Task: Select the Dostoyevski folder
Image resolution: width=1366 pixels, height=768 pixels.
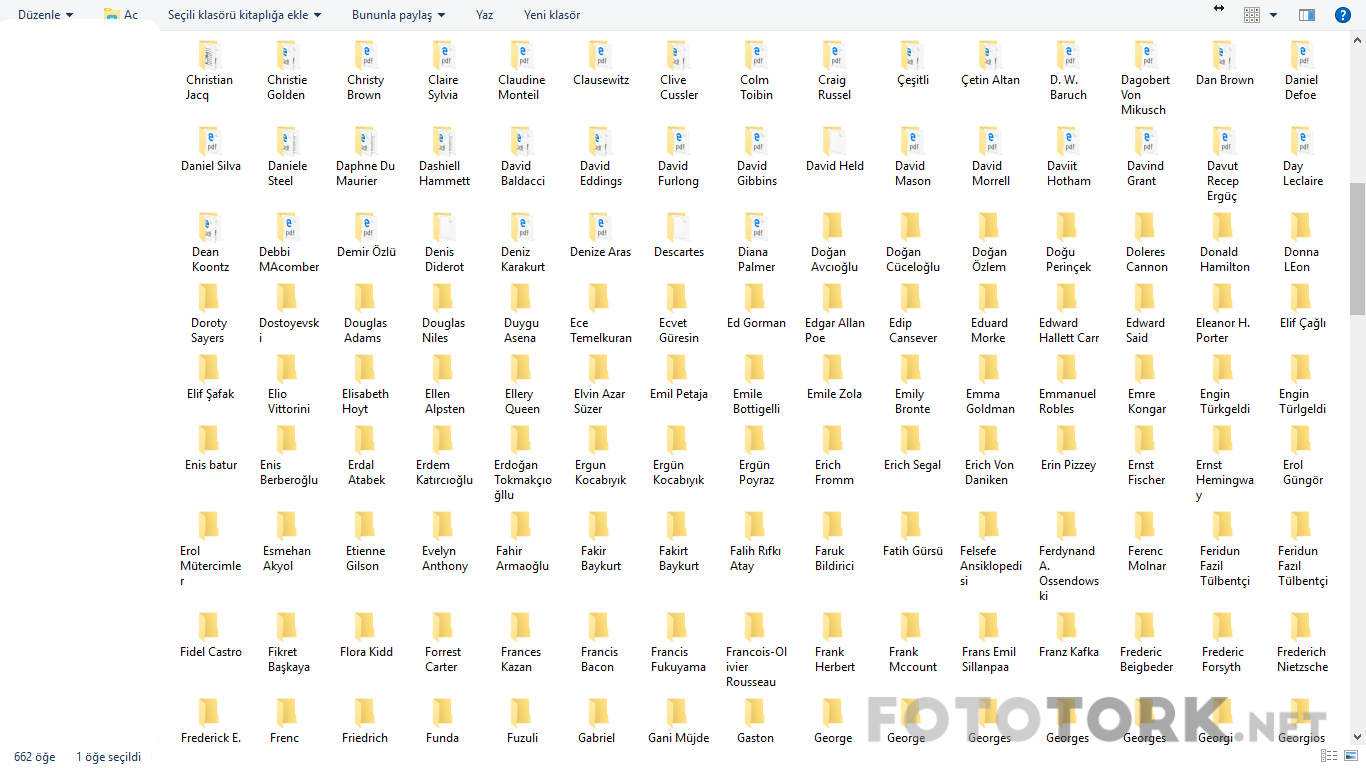Action: [287, 315]
